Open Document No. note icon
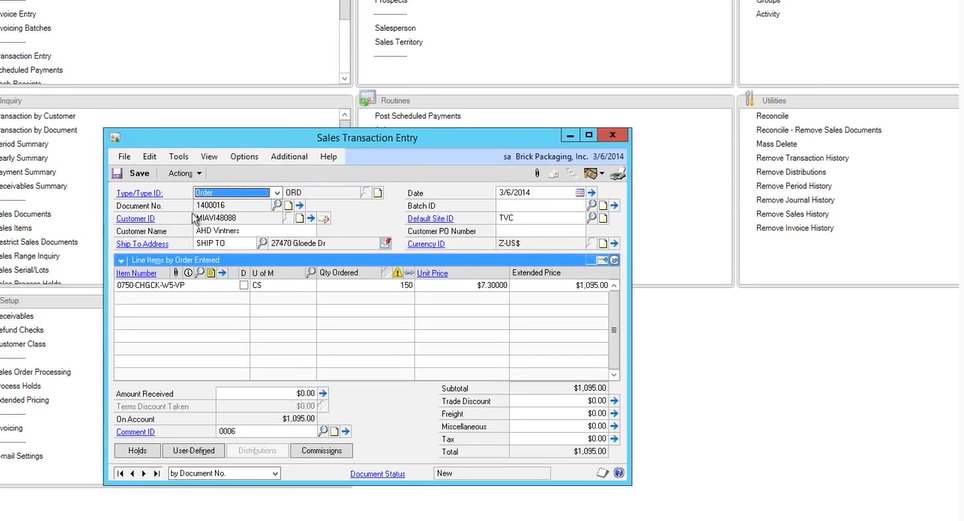This screenshot has height=521, width=964. 288,205
